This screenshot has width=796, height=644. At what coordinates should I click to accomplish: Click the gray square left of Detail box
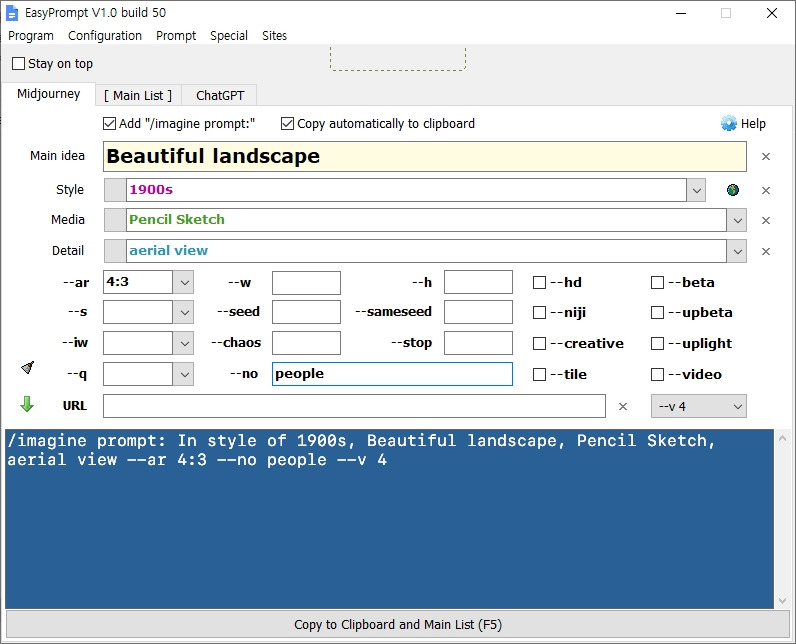tap(115, 251)
